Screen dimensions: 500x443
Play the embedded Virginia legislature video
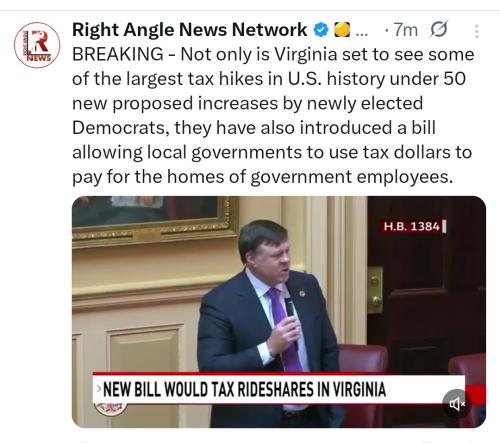click(279, 312)
